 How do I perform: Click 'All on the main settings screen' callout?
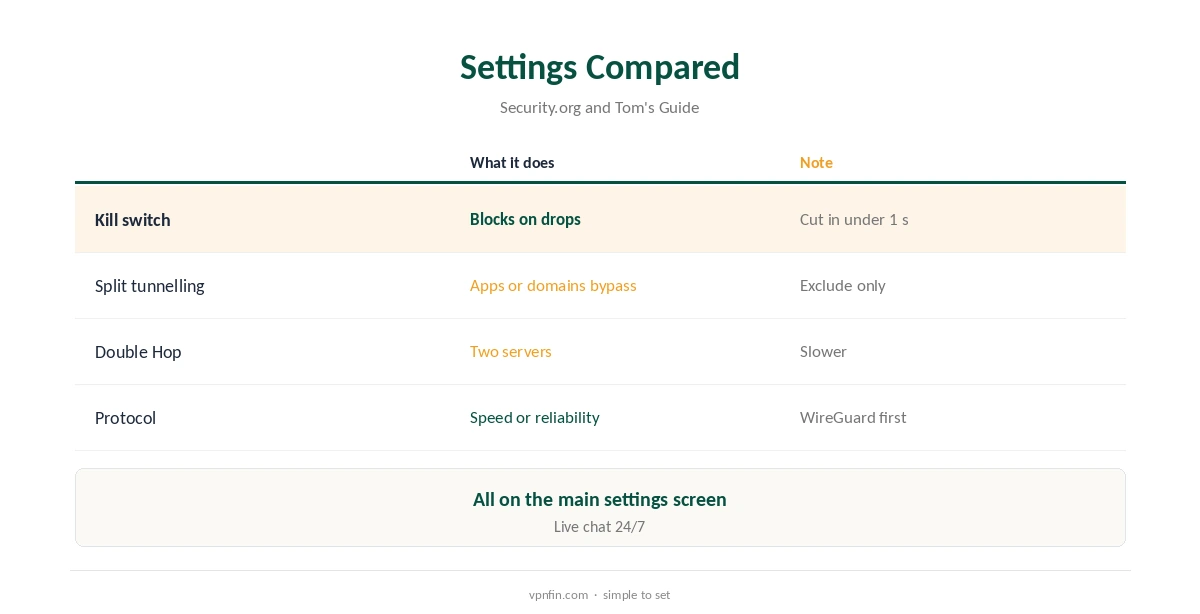[x=600, y=499]
